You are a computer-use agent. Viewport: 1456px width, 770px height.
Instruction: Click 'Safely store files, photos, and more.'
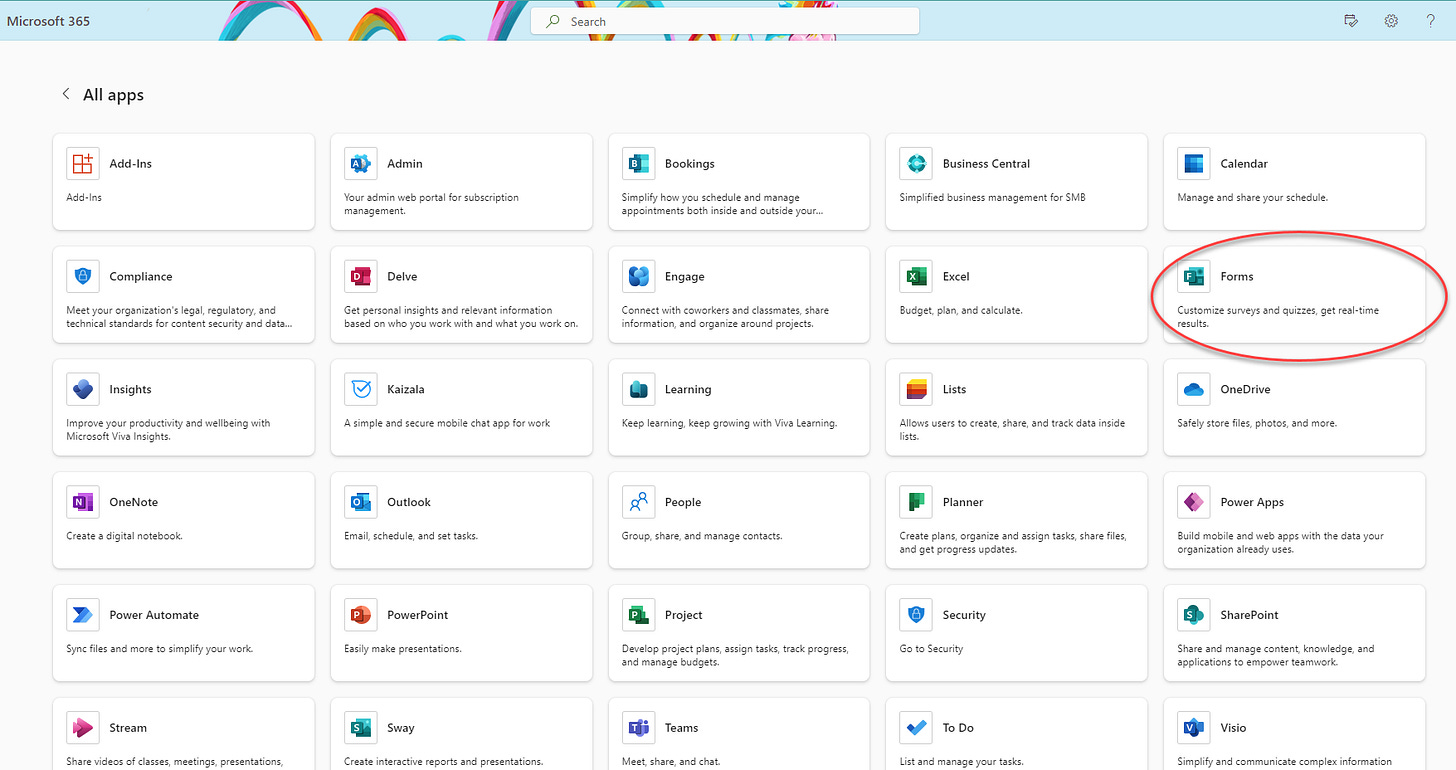[x=1256, y=423]
